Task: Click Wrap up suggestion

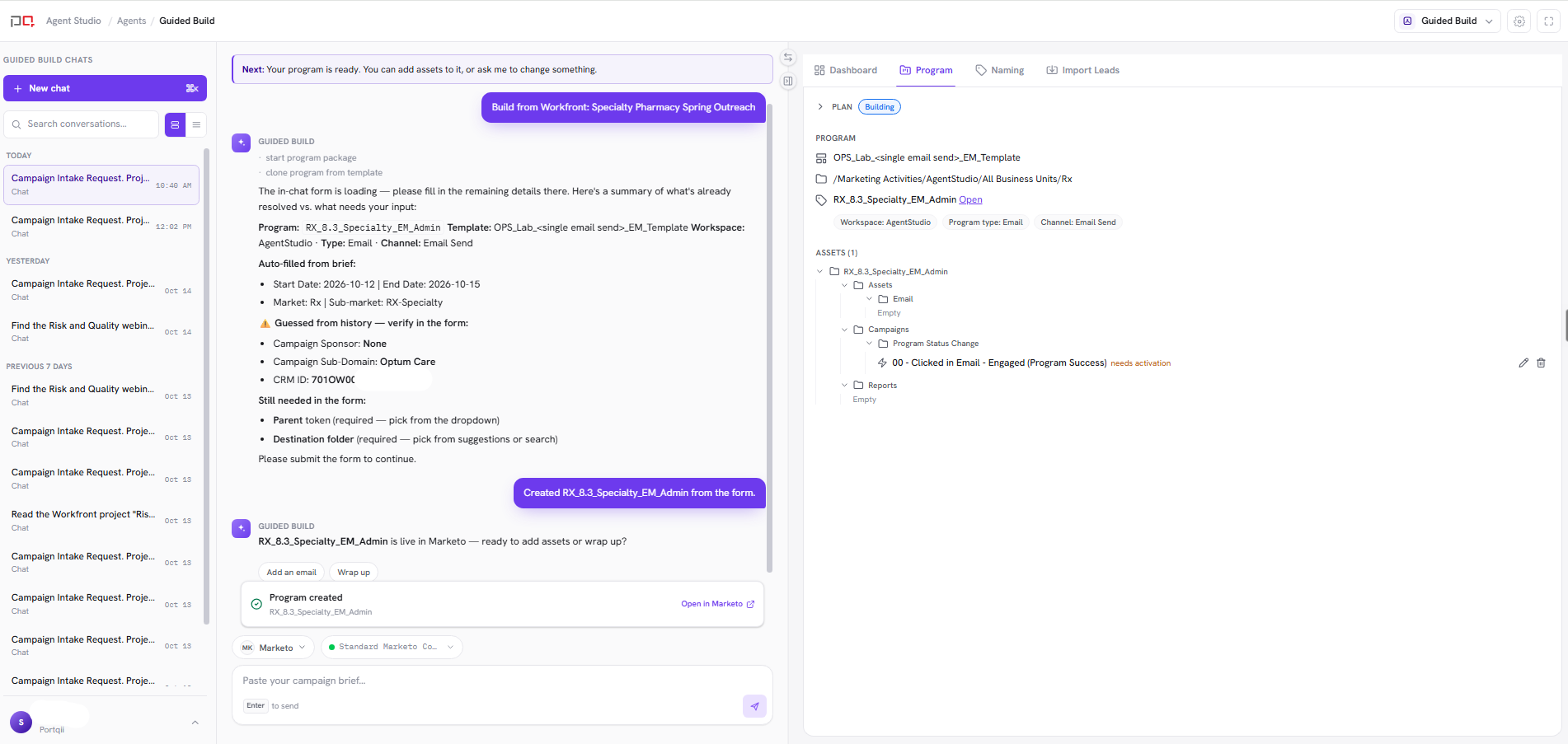Action: (x=354, y=573)
